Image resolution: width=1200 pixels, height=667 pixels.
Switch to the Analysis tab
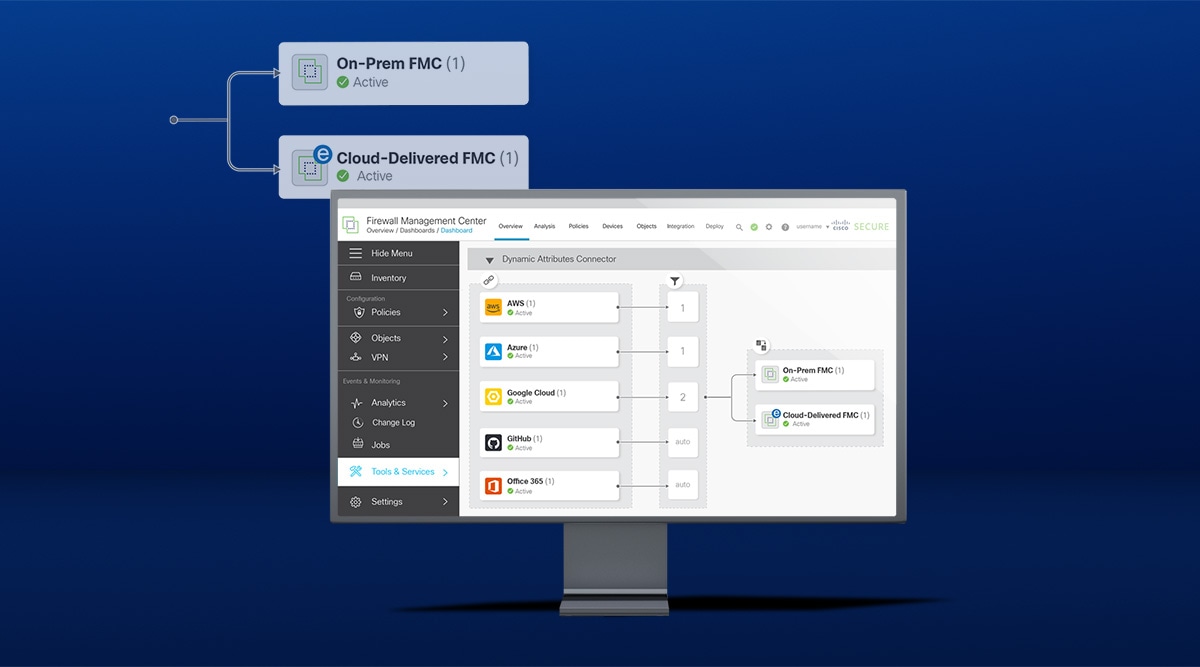click(x=545, y=227)
